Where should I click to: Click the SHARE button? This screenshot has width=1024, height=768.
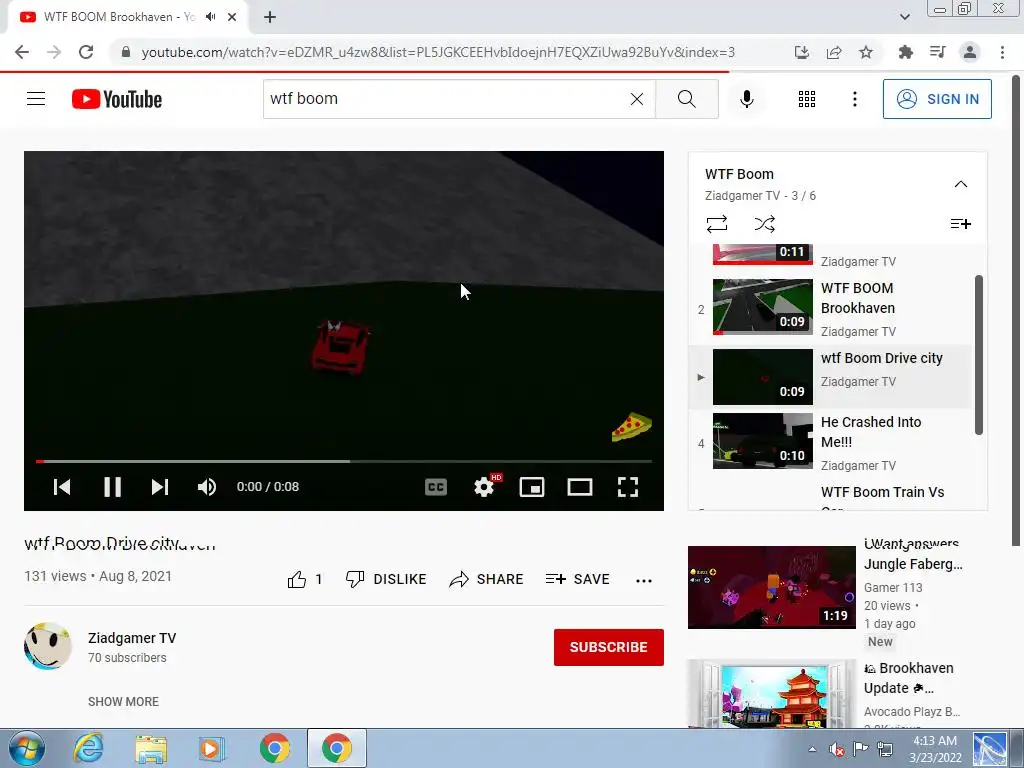486,579
